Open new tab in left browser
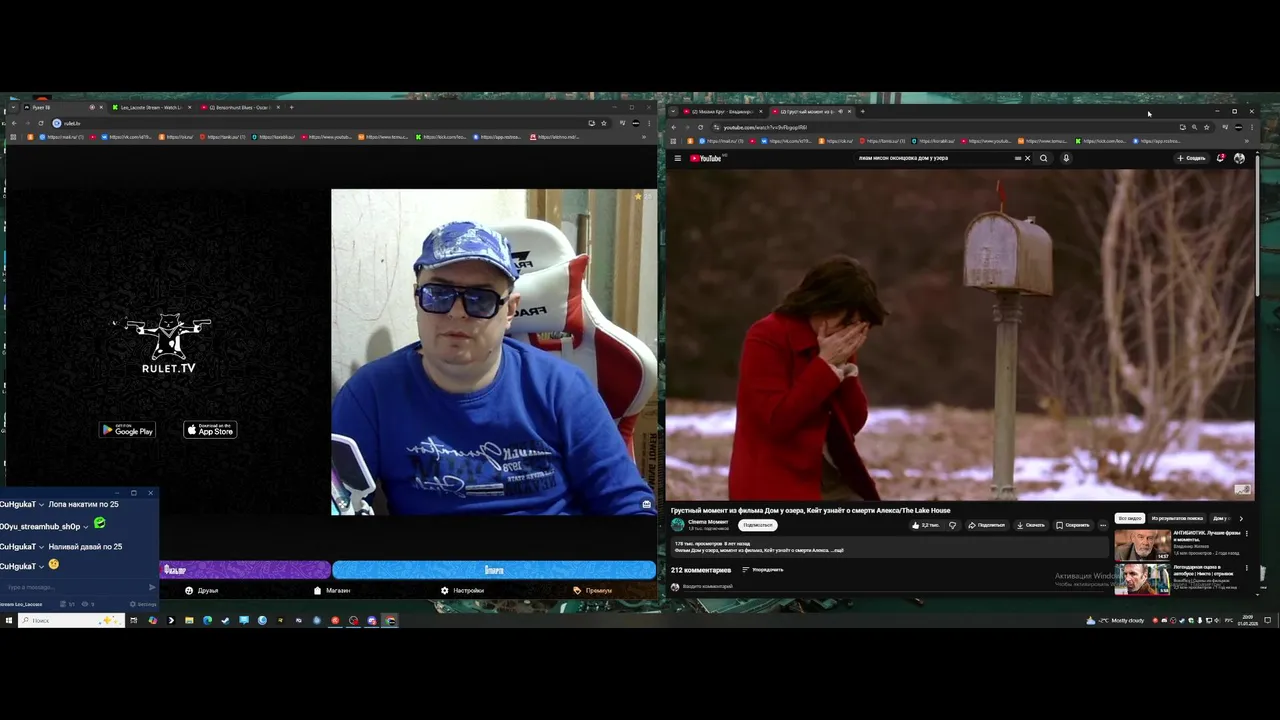Image resolution: width=1280 pixels, height=720 pixels. click(291, 107)
